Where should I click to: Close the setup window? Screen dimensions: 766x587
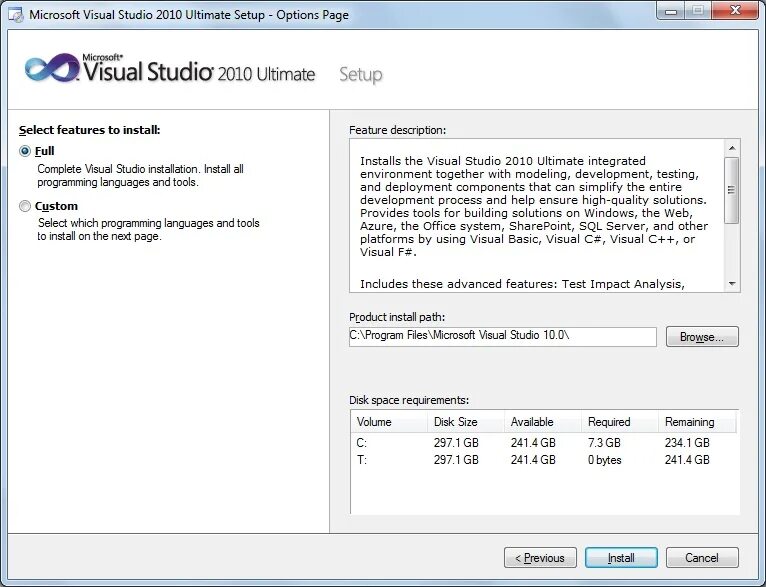pyautogui.click(x=735, y=11)
